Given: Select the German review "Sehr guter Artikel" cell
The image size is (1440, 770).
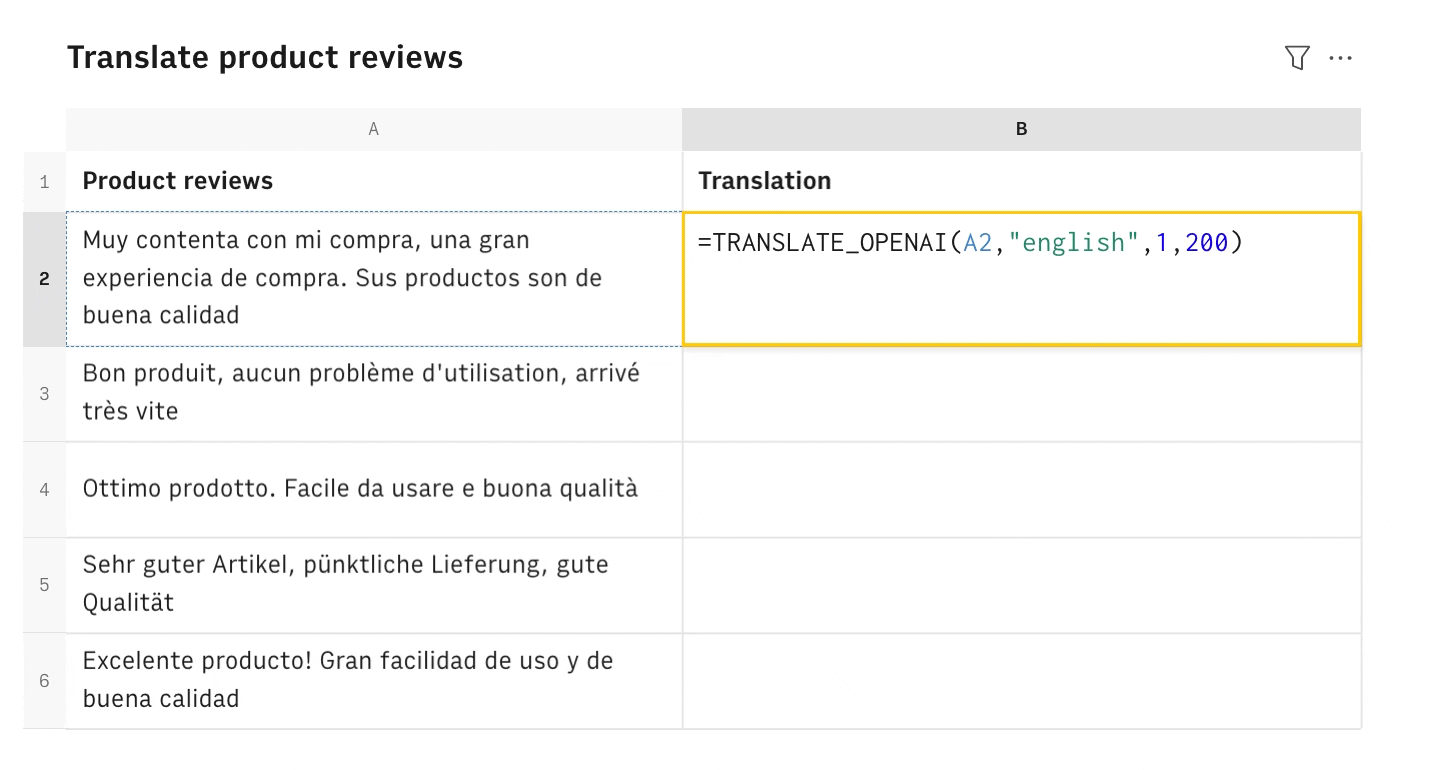Looking at the screenshot, I should point(374,584).
